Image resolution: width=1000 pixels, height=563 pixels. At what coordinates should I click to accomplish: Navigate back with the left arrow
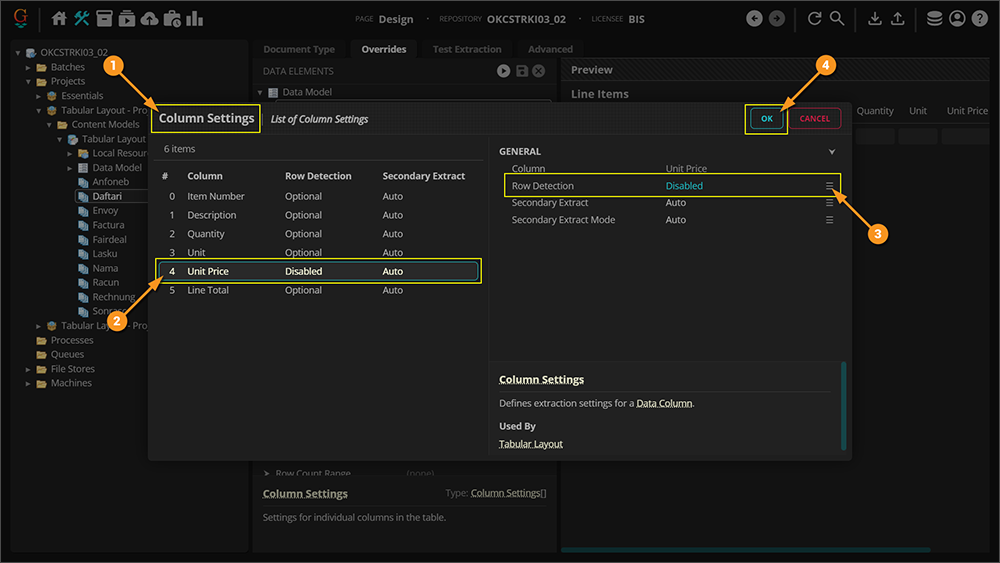(x=755, y=19)
